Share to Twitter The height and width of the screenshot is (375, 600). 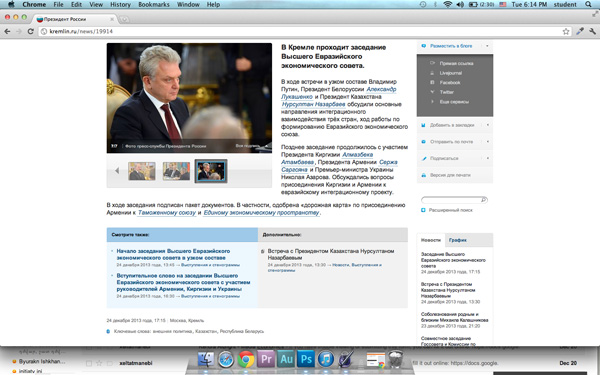coord(446,92)
